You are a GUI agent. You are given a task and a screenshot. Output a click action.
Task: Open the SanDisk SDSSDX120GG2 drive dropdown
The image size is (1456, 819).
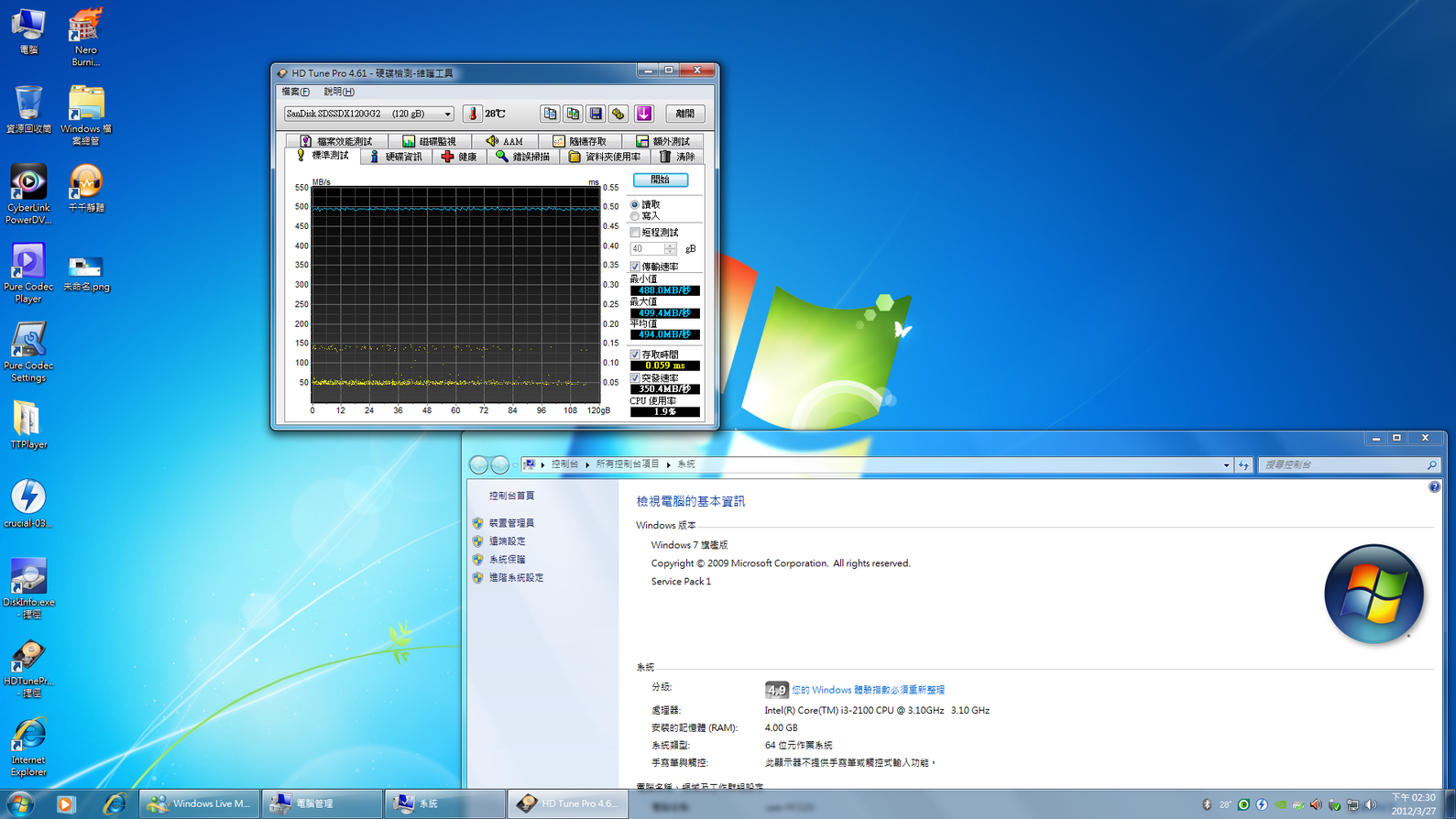[368, 114]
